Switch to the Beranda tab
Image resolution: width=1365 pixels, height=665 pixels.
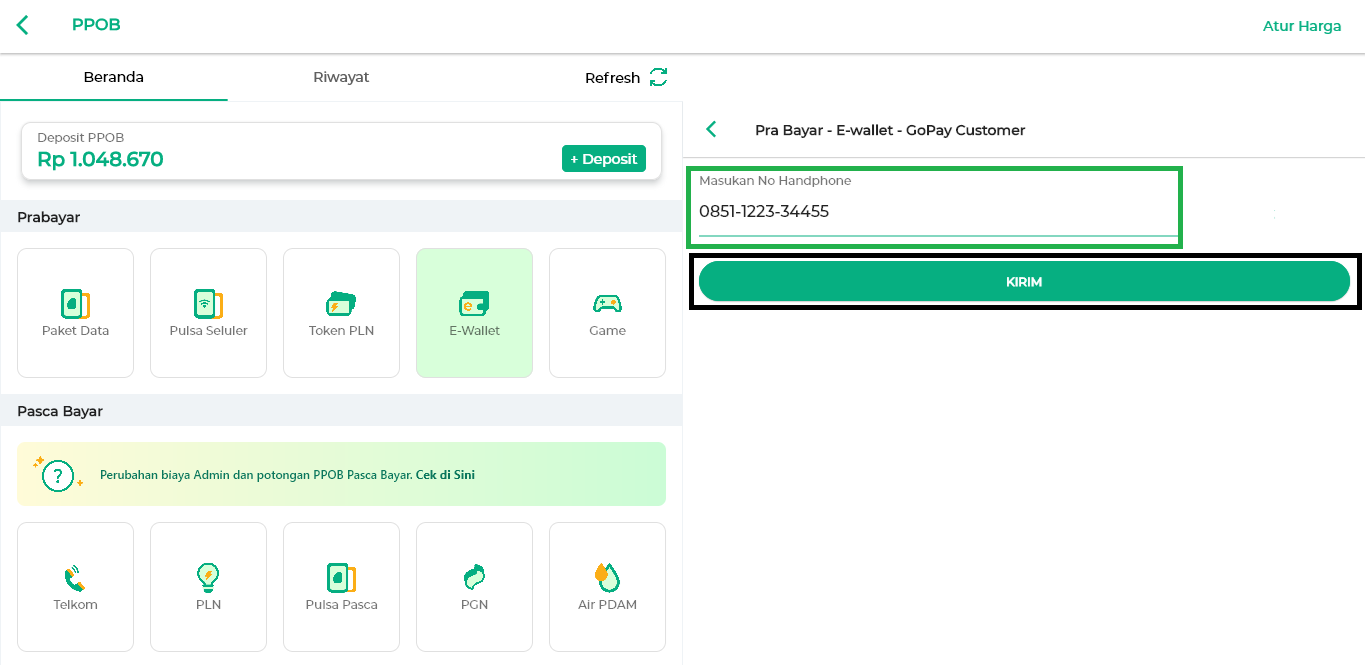click(x=113, y=77)
